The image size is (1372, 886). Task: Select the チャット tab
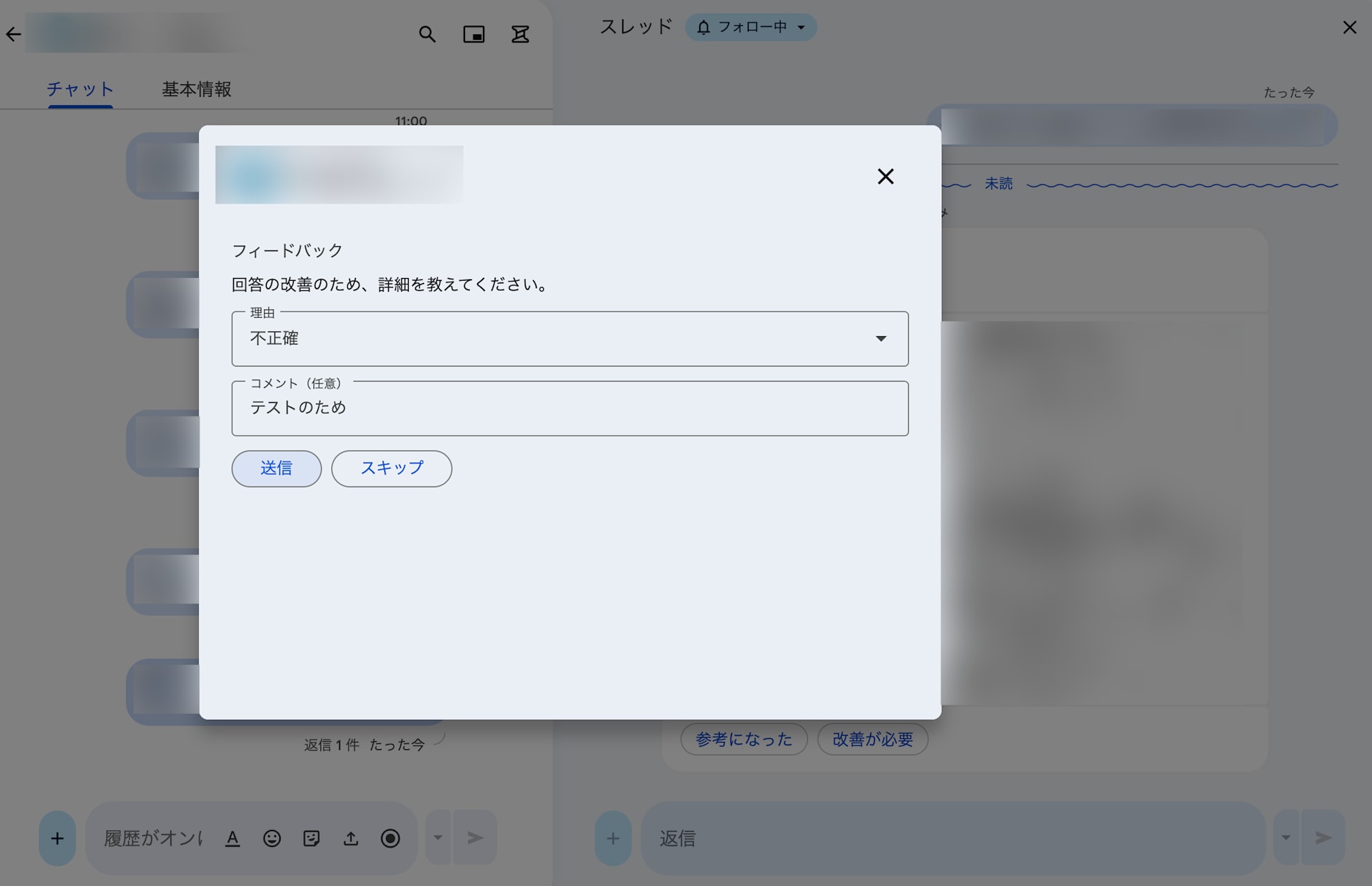pos(80,89)
